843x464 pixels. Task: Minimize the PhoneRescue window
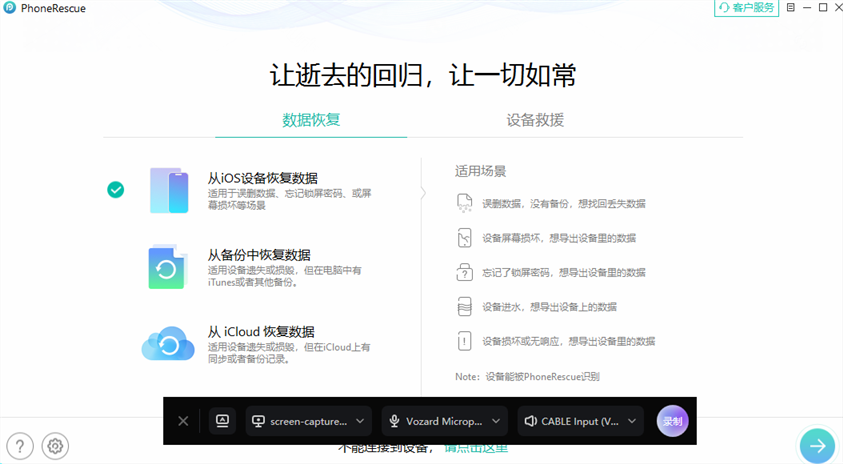pyautogui.click(x=806, y=8)
